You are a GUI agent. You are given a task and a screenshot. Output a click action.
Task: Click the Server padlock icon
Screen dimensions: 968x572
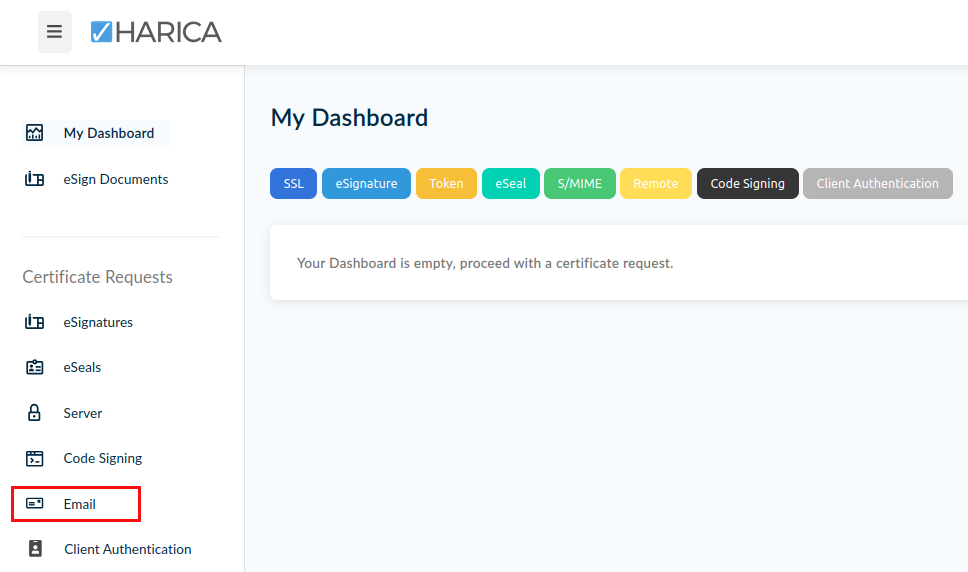[35, 413]
